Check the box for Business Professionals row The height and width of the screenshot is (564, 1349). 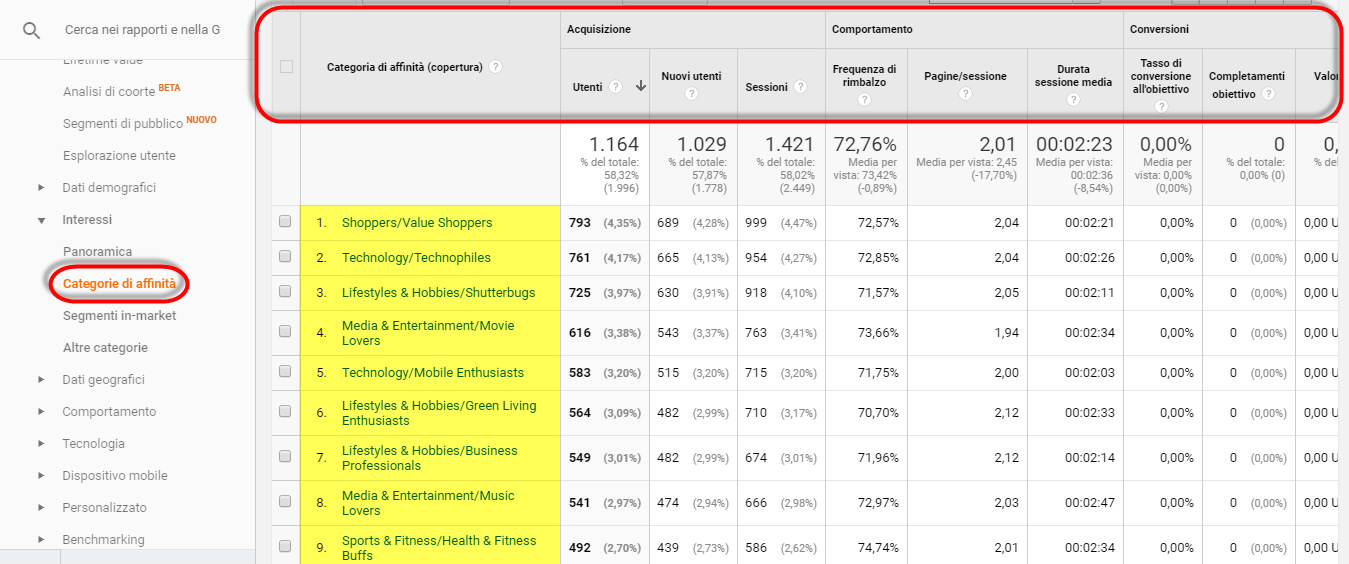point(285,457)
